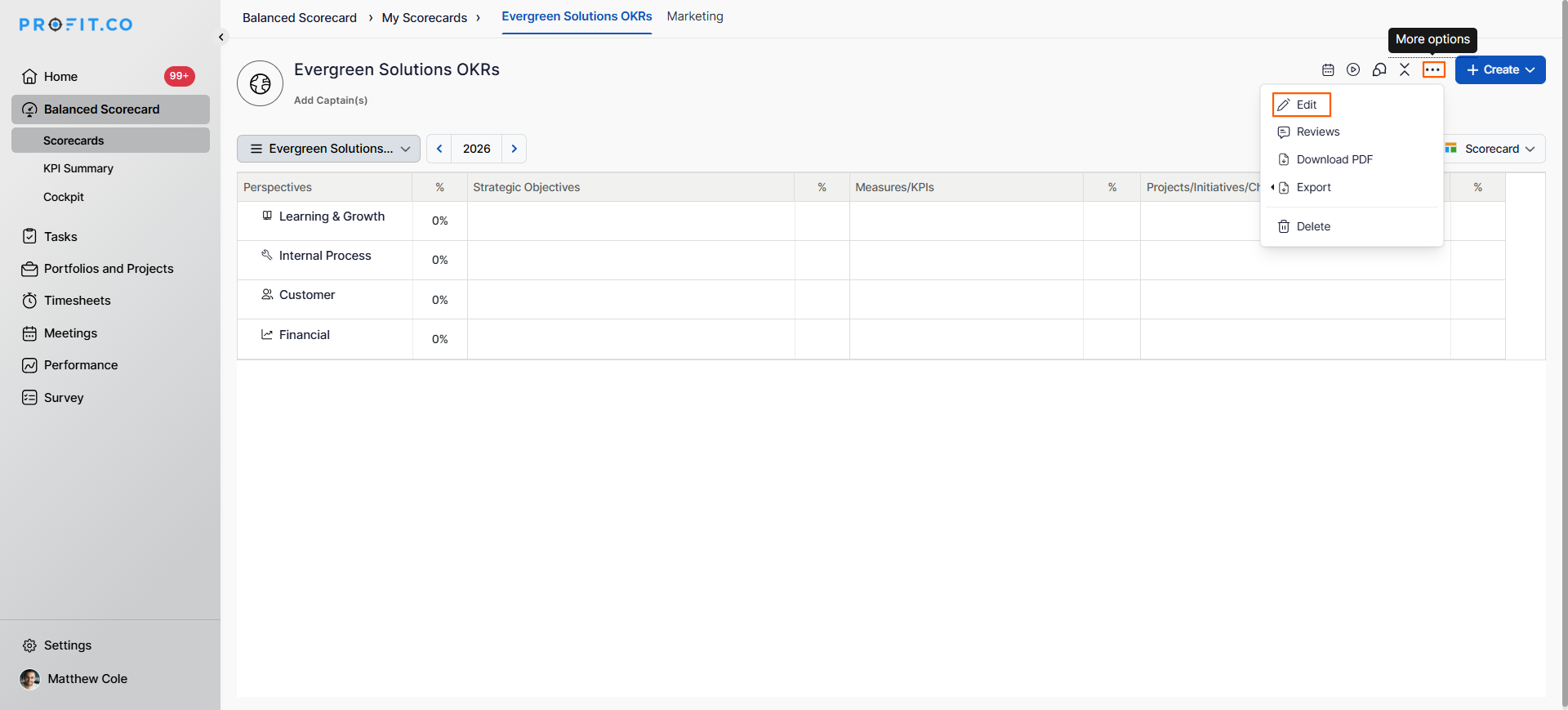Click the 0% value for Financial
The height and width of the screenshot is (710, 1568).
pyautogui.click(x=440, y=339)
